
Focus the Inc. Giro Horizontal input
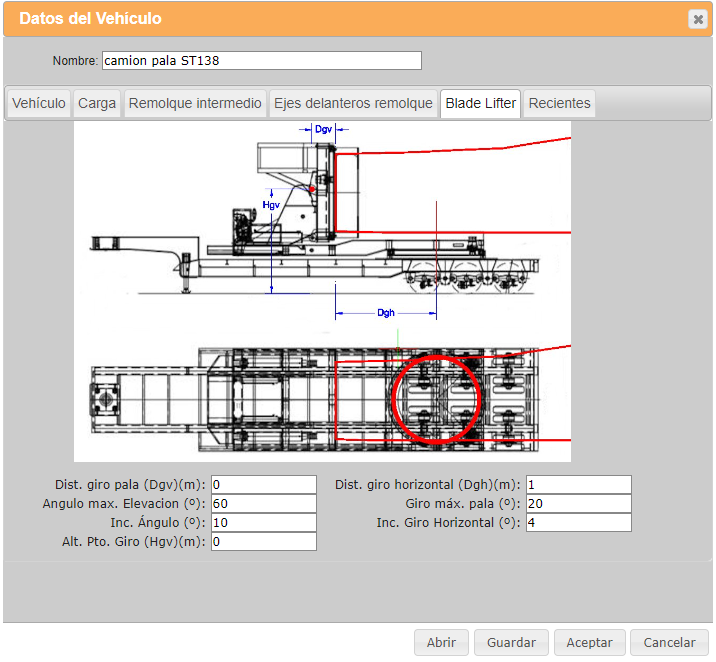coord(578,523)
